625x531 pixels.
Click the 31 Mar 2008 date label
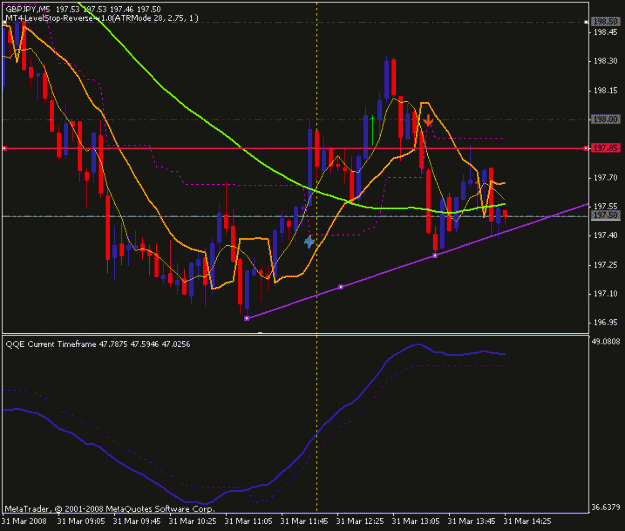(x=24, y=521)
